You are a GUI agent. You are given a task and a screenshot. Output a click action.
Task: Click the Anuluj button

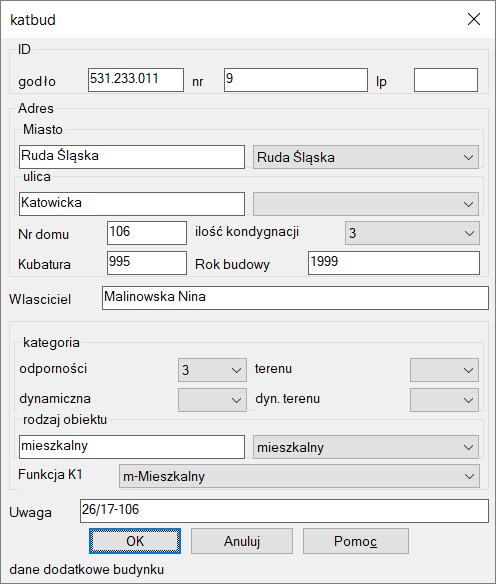point(242,541)
